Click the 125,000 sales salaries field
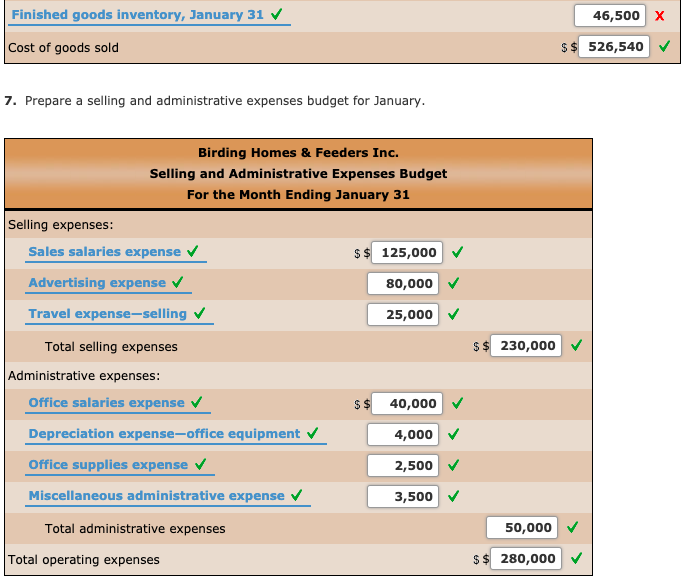The image size is (681, 577). [x=407, y=252]
